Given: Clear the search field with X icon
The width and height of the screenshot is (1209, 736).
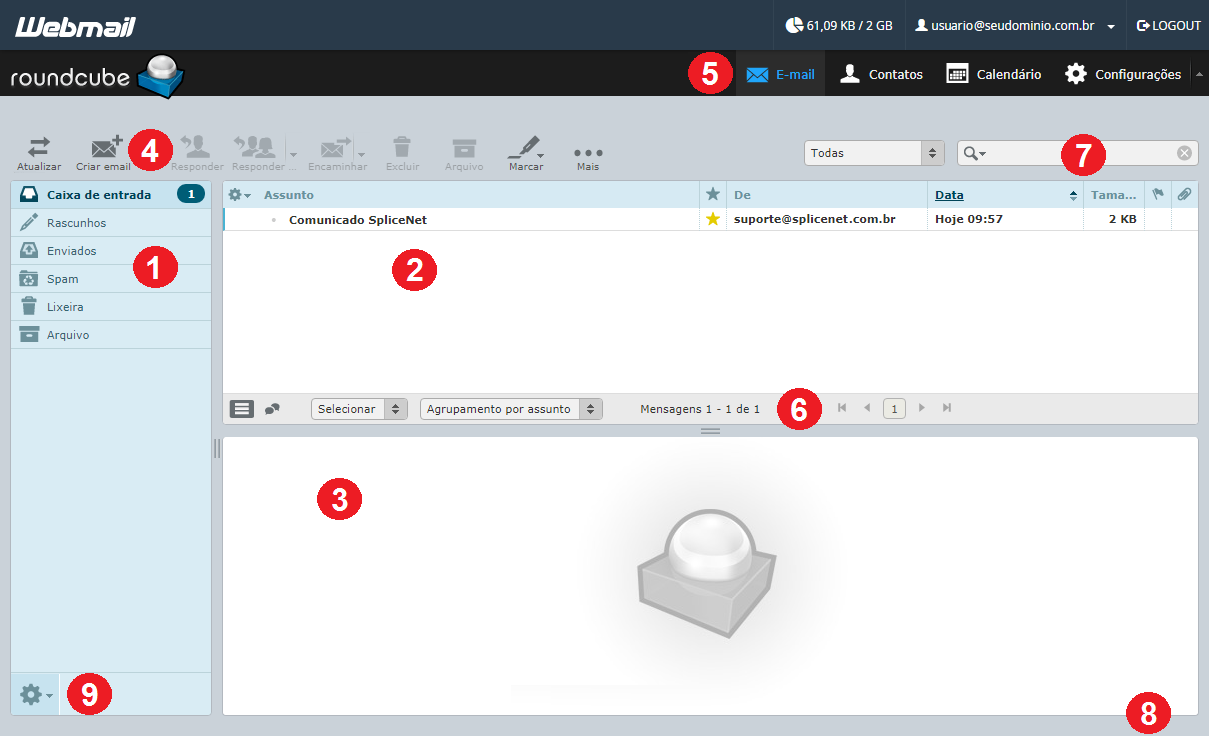Looking at the screenshot, I should [x=1184, y=153].
